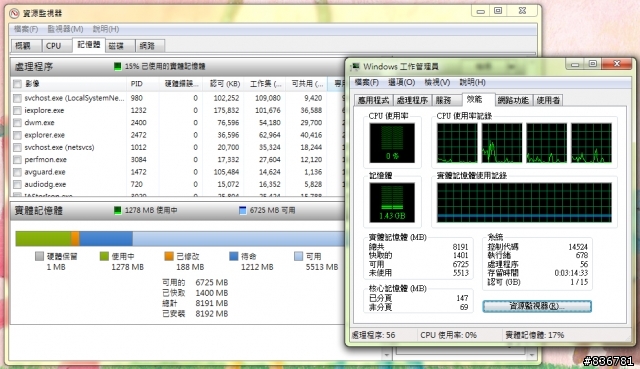Click the light blue 可用 legend swatch
640x369 pixels.
click(298, 256)
